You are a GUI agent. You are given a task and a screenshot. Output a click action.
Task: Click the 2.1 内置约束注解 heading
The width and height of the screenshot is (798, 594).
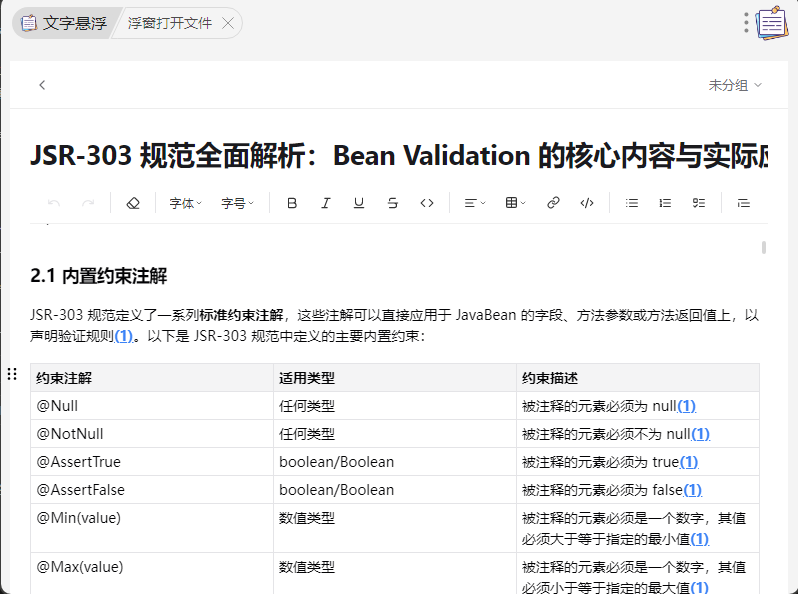99,276
